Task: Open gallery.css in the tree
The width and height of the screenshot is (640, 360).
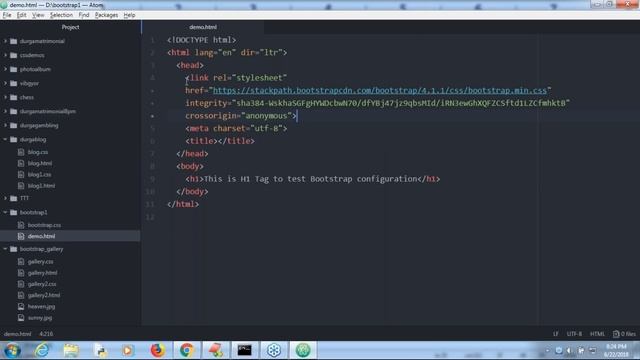Action: click(x=40, y=262)
